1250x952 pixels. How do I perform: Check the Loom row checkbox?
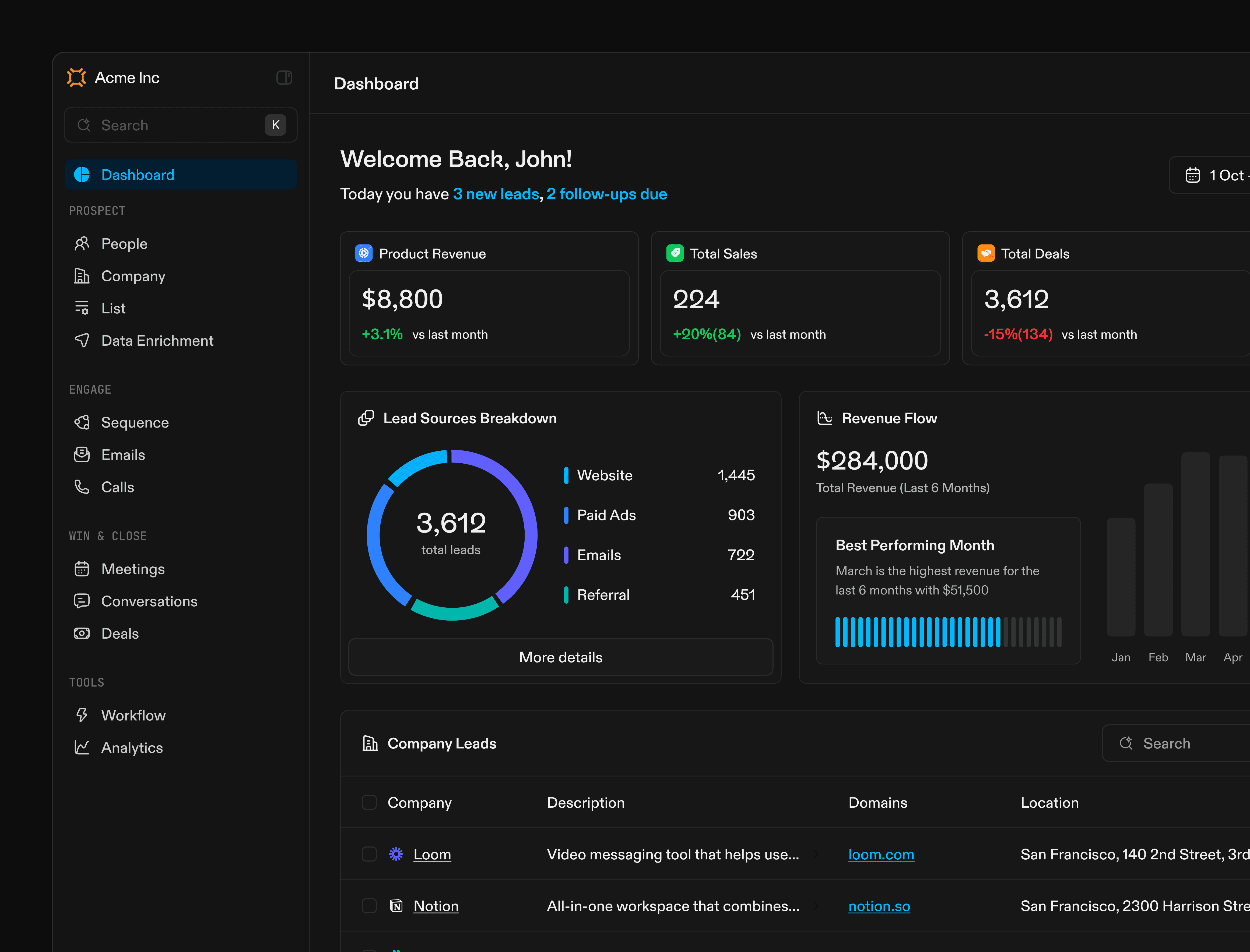click(x=369, y=854)
